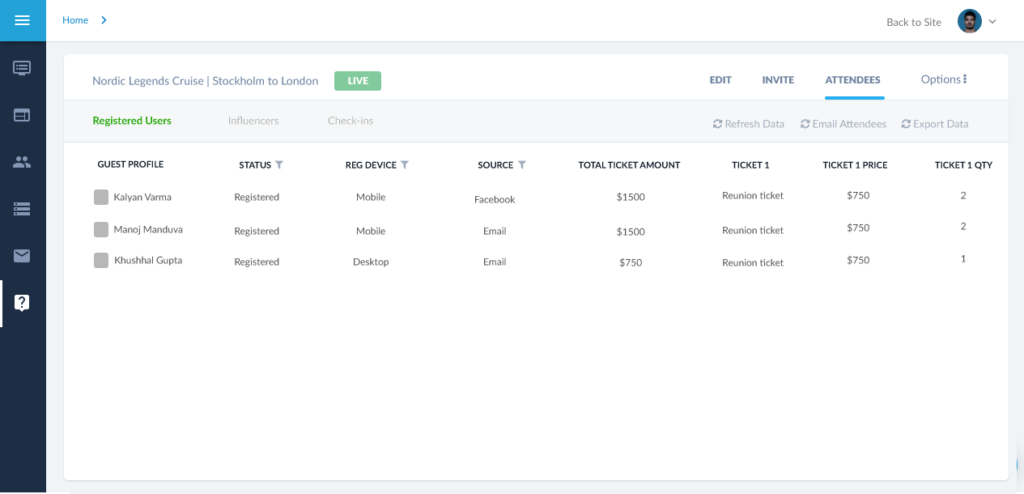Click the help question mark sidebar icon

(22, 303)
